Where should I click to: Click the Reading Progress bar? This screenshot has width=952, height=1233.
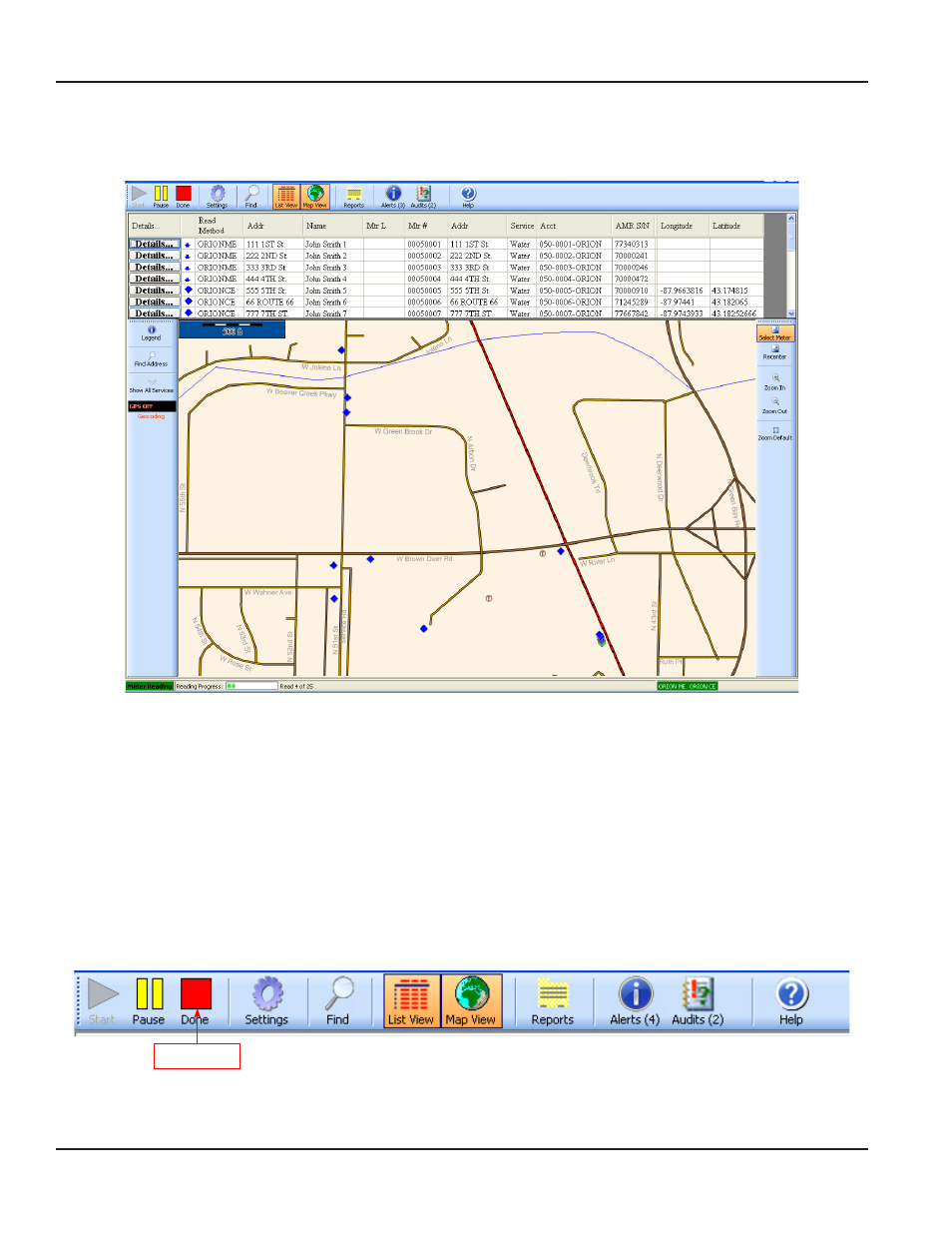pos(251,686)
